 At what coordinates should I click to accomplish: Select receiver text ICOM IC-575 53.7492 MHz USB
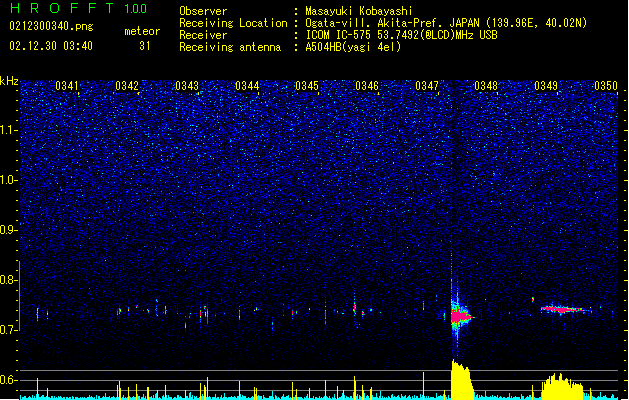tap(401, 35)
